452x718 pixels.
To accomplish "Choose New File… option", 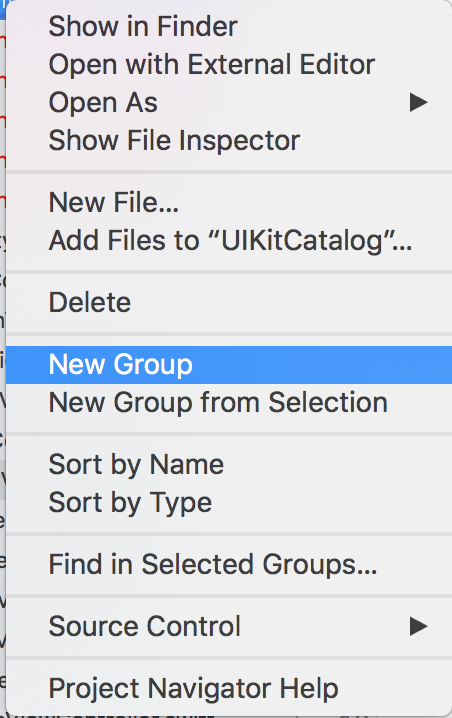I will (x=229, y=202).
